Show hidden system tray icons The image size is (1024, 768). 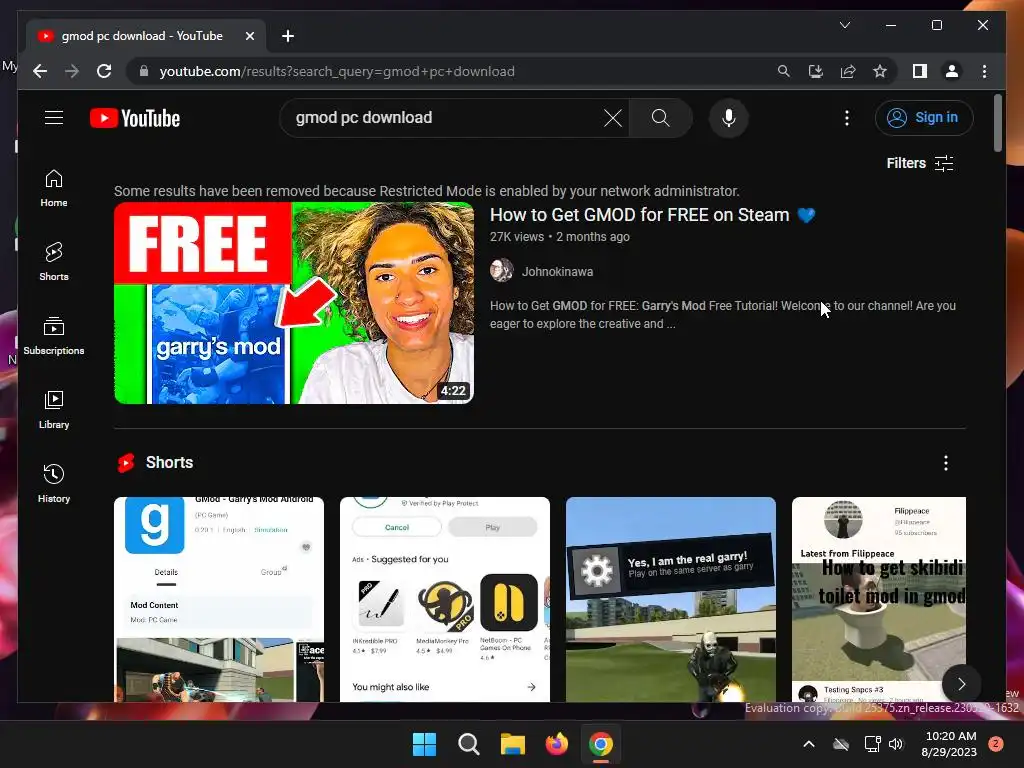coord(808,744)
